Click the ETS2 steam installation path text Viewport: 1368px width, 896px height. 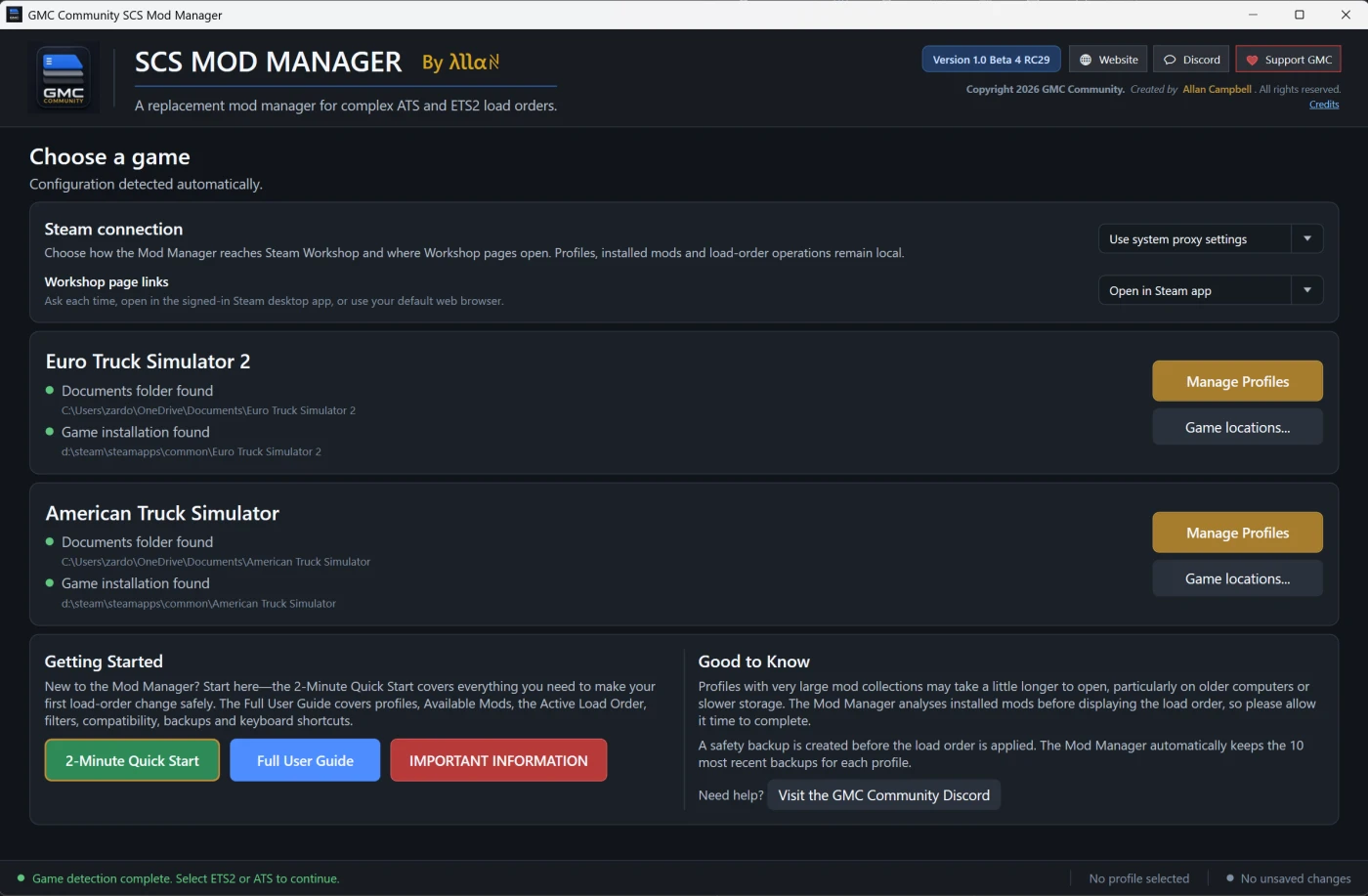(192, 451)
